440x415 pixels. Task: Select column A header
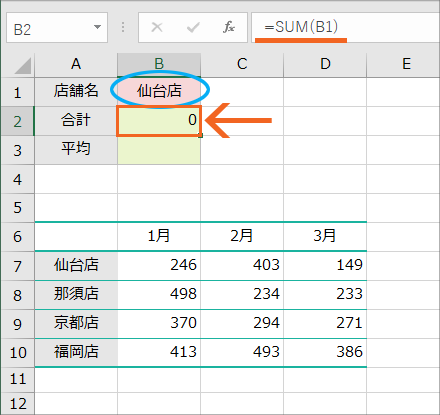click(76, 64)
